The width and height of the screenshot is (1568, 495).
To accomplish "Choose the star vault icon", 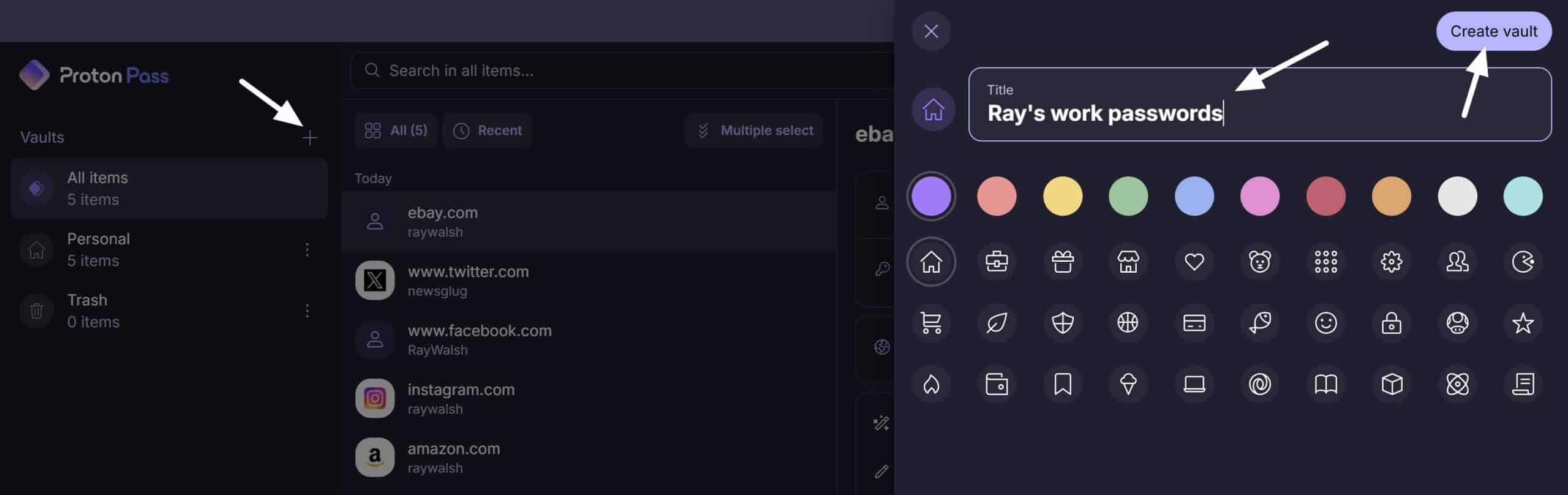I will [1523, 322].
